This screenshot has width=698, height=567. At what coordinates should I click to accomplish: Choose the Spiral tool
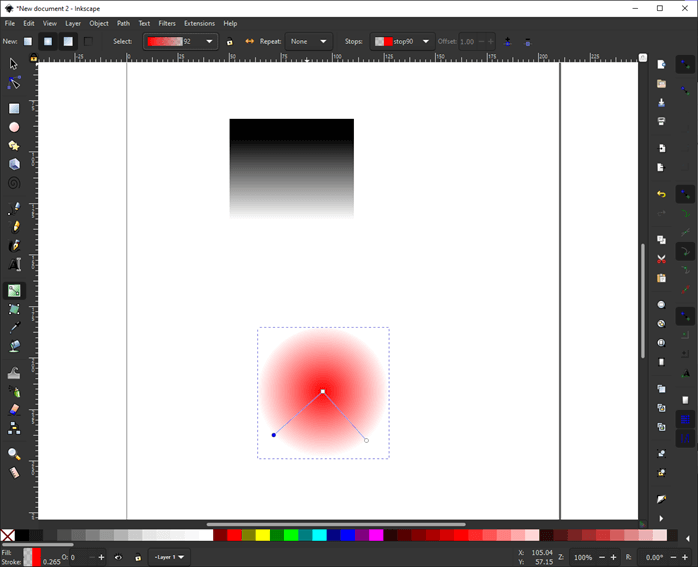point(14,184)
